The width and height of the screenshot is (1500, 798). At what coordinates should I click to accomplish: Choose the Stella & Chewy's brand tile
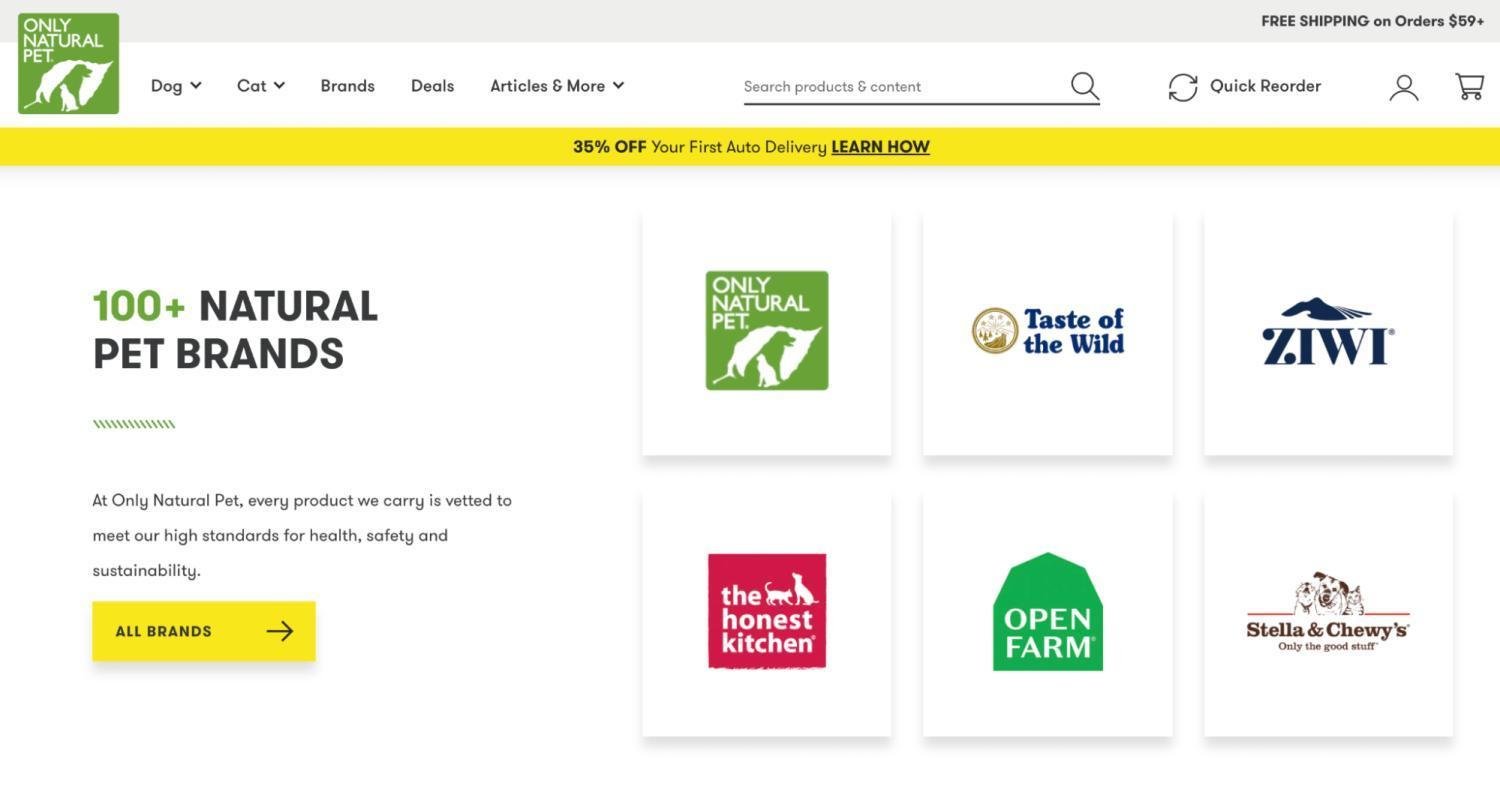(1328, 612)
